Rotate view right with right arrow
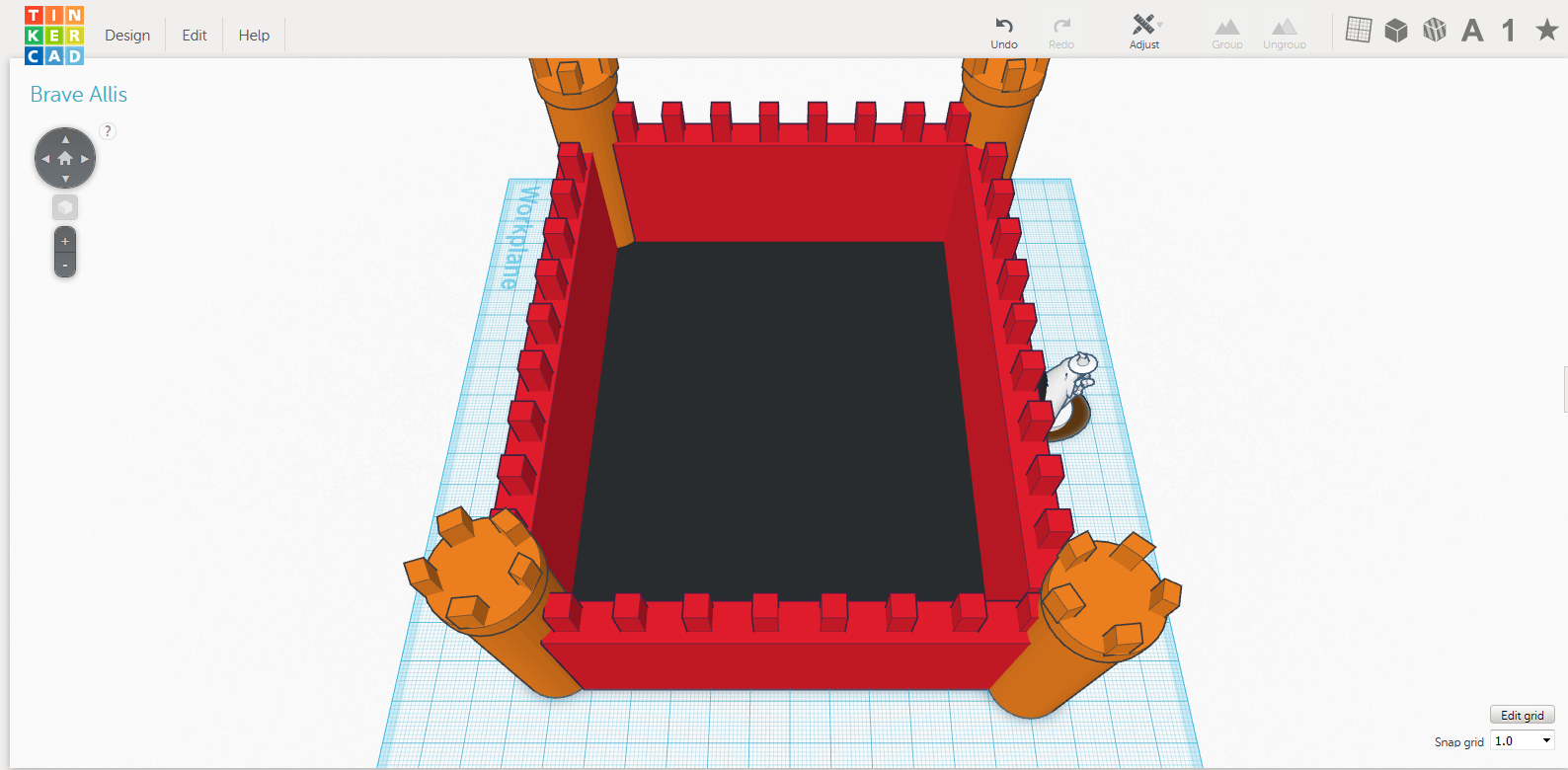 [85, 159]
